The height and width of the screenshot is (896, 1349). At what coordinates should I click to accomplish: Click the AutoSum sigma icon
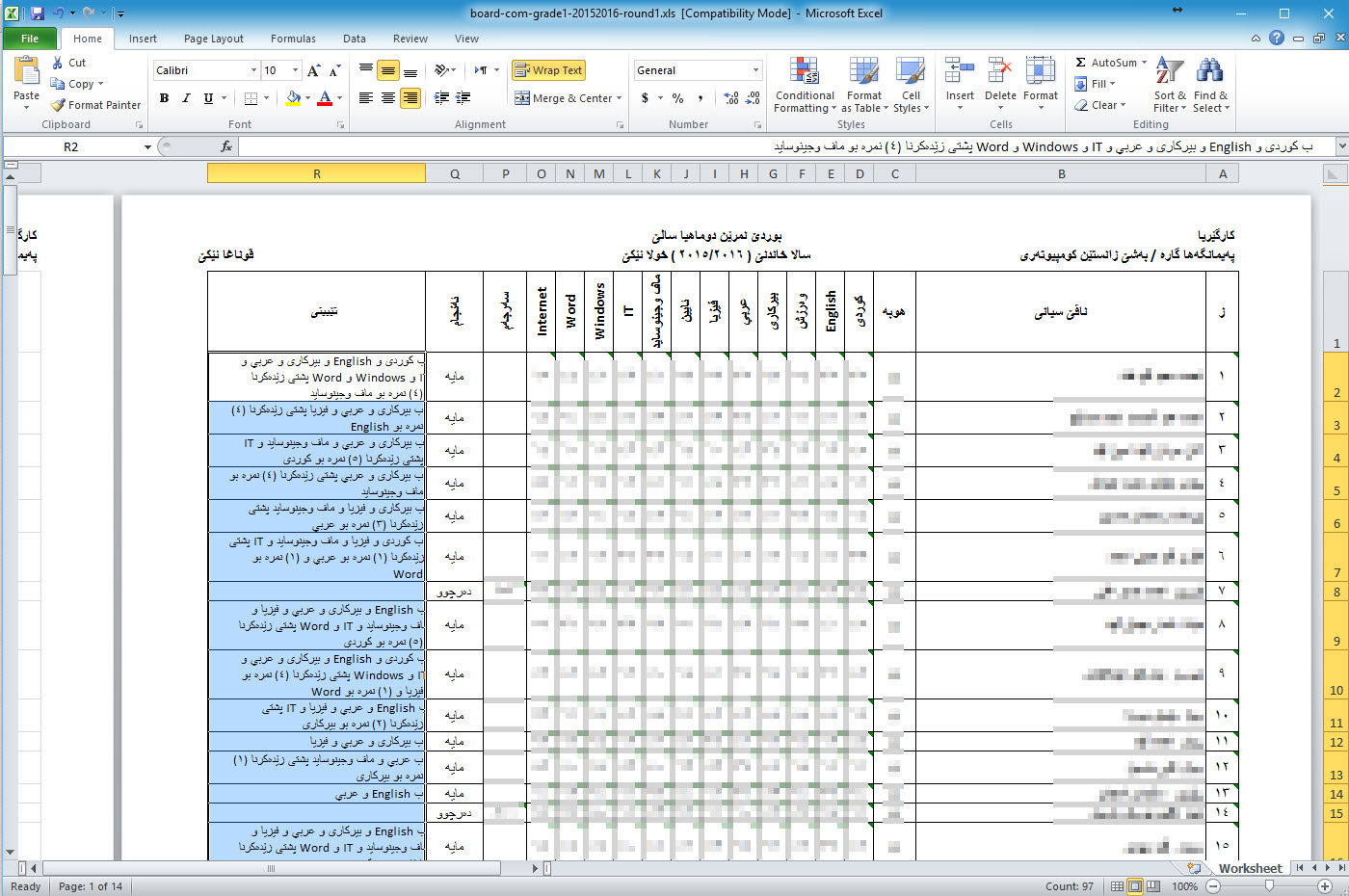tap(1081, 63)
